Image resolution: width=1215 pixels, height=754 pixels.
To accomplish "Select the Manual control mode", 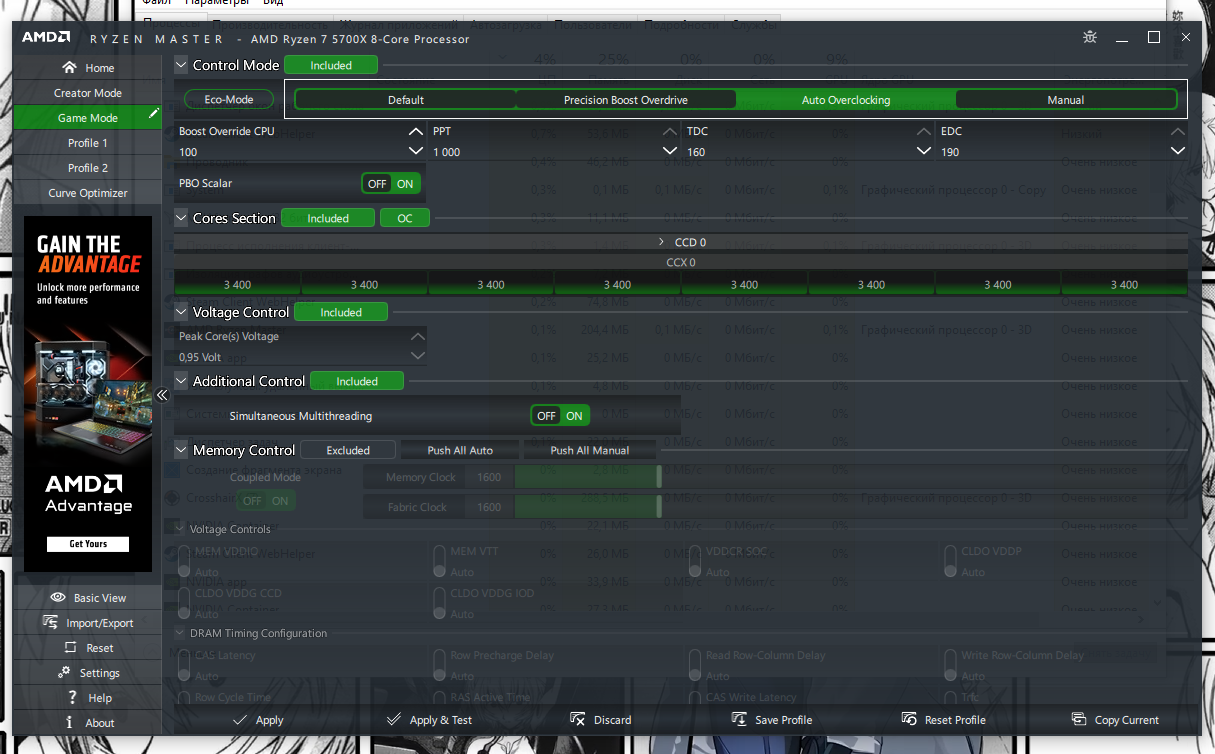I will click(1066, 100).
